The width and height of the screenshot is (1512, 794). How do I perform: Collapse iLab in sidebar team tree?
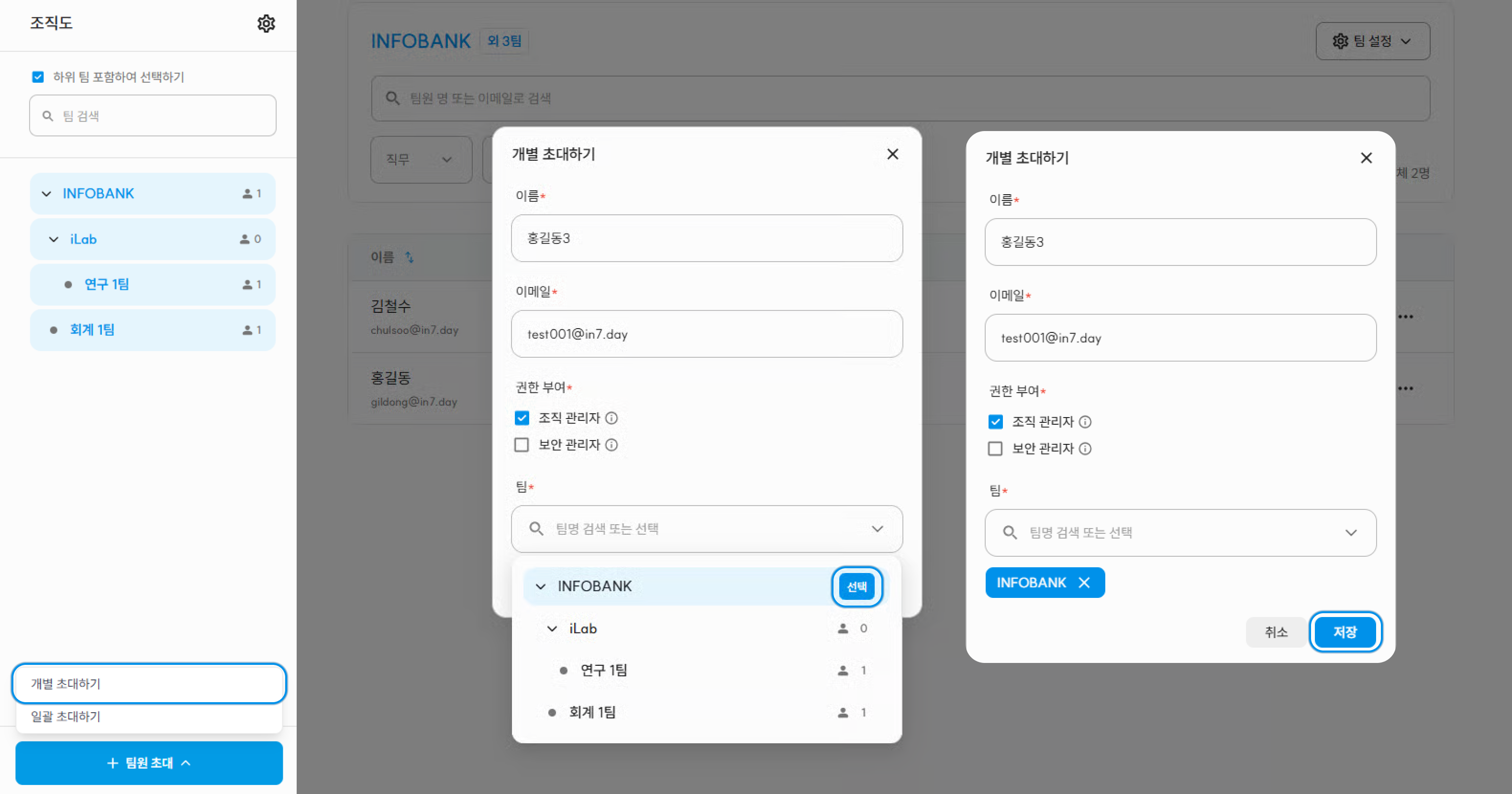[54, 240]
